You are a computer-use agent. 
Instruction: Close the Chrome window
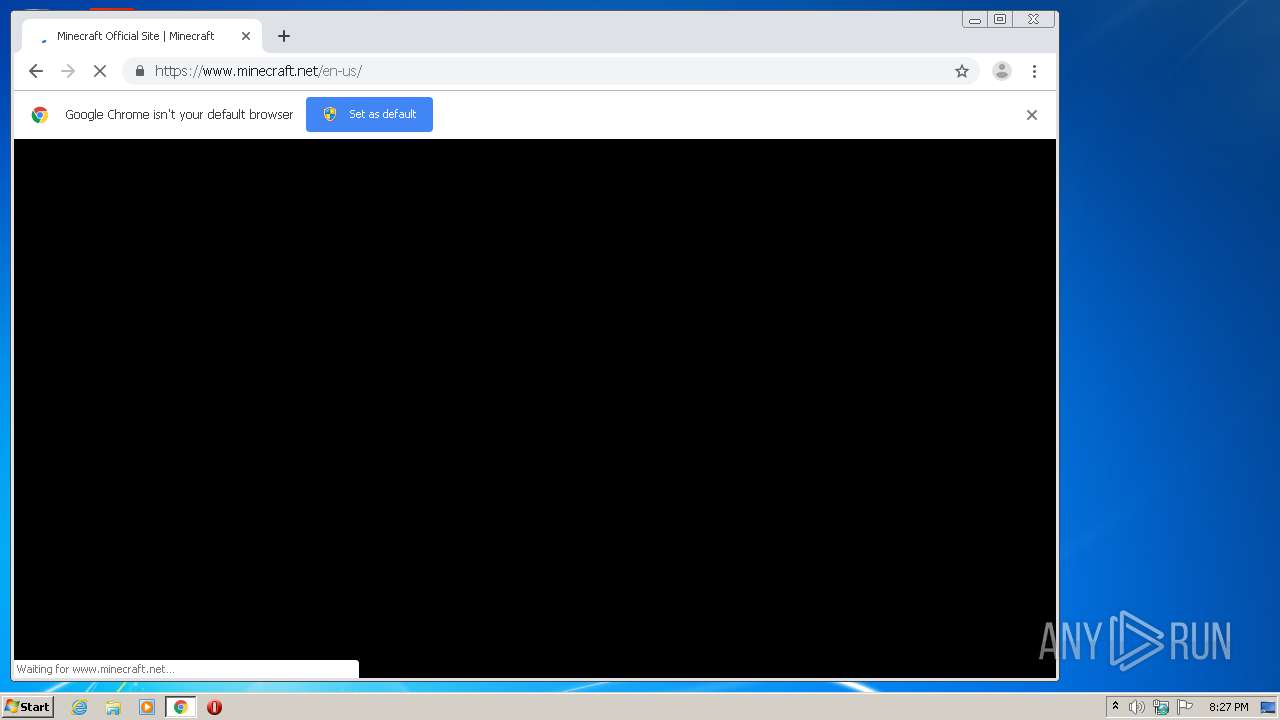[x=1034, y=19]
